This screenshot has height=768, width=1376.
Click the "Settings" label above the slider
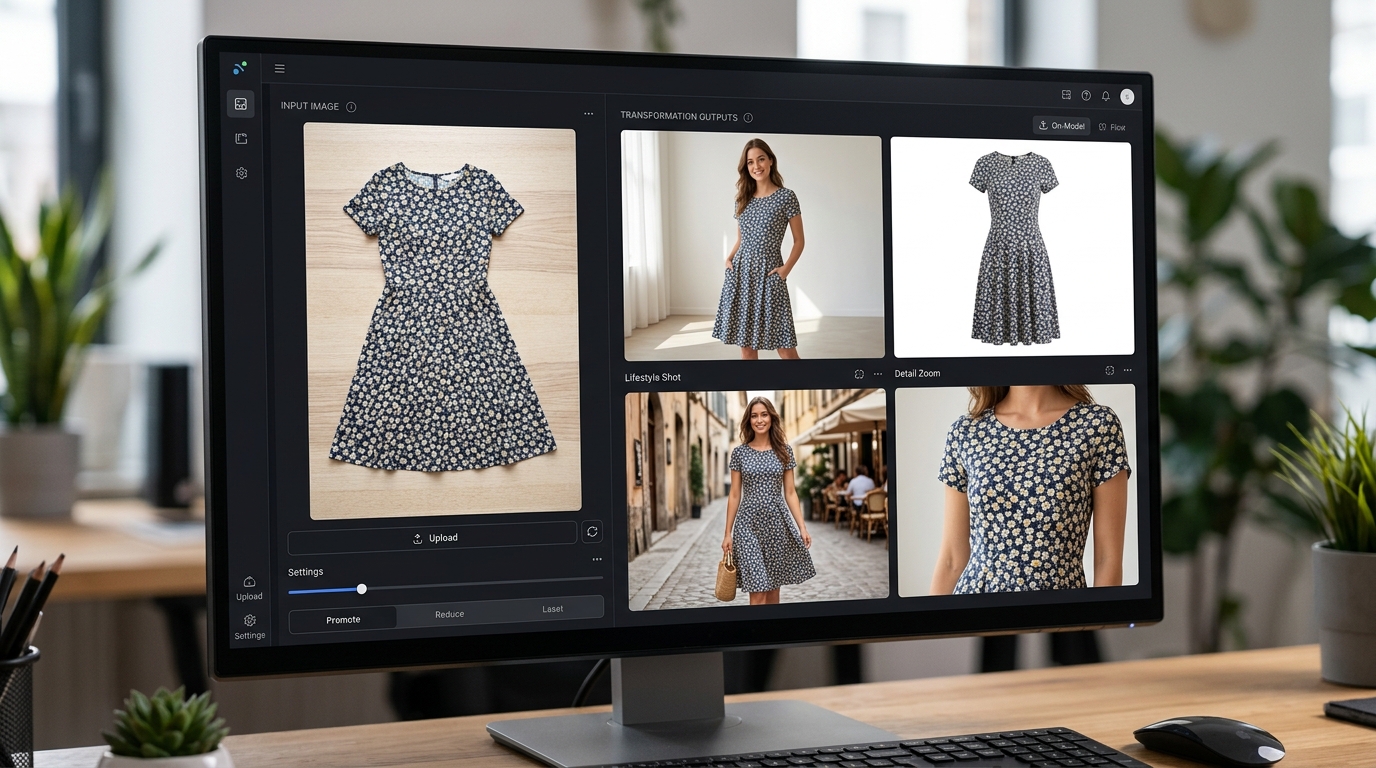coord(305,572)
